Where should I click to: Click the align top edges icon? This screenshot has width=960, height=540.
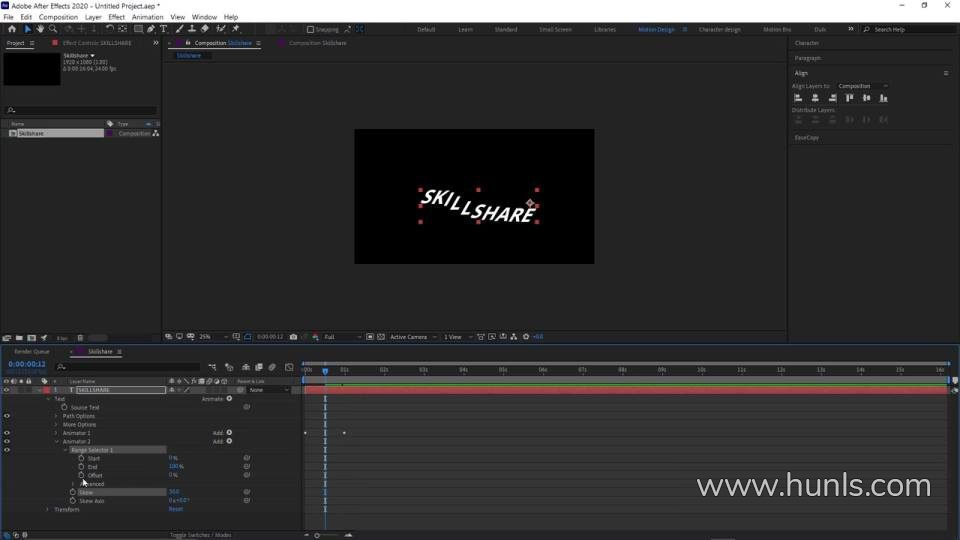(849, 98)
